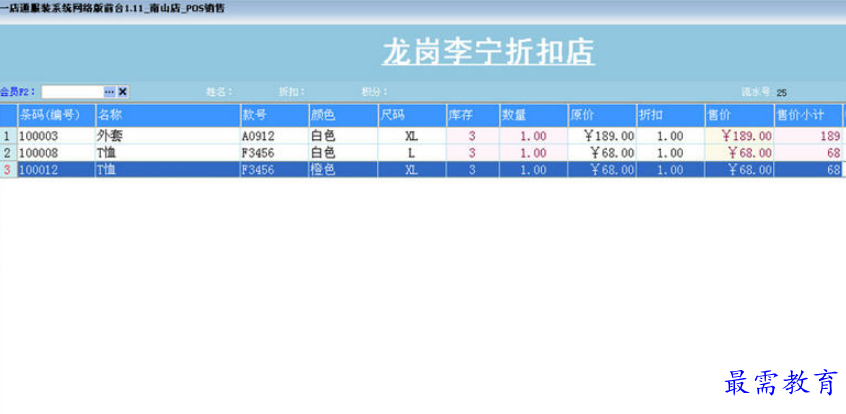
Task: Click quantity 1.00 in row 100003
Action: (534, 136)
